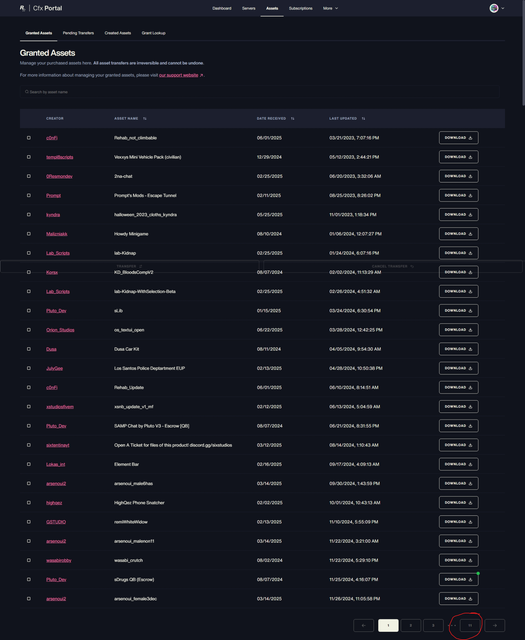
Task: Go to previous page arrow
Action: [363, 625]
